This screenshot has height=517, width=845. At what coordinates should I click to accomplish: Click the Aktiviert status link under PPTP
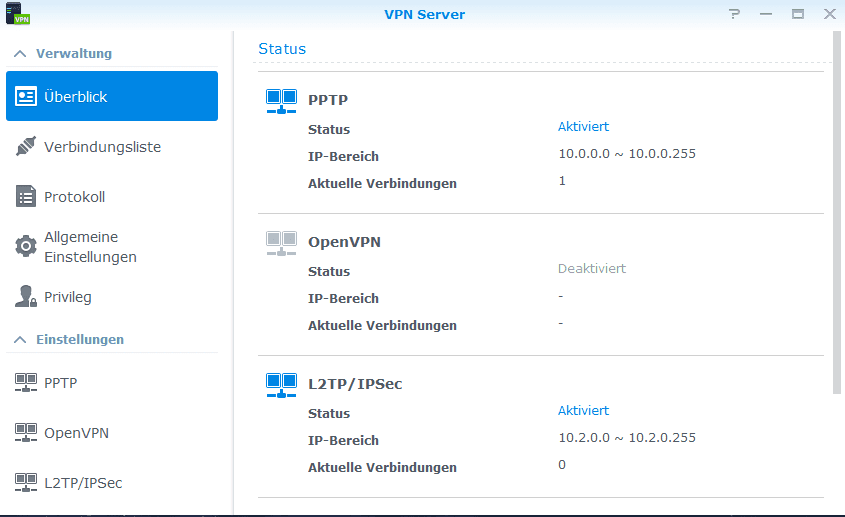point(583,127)
